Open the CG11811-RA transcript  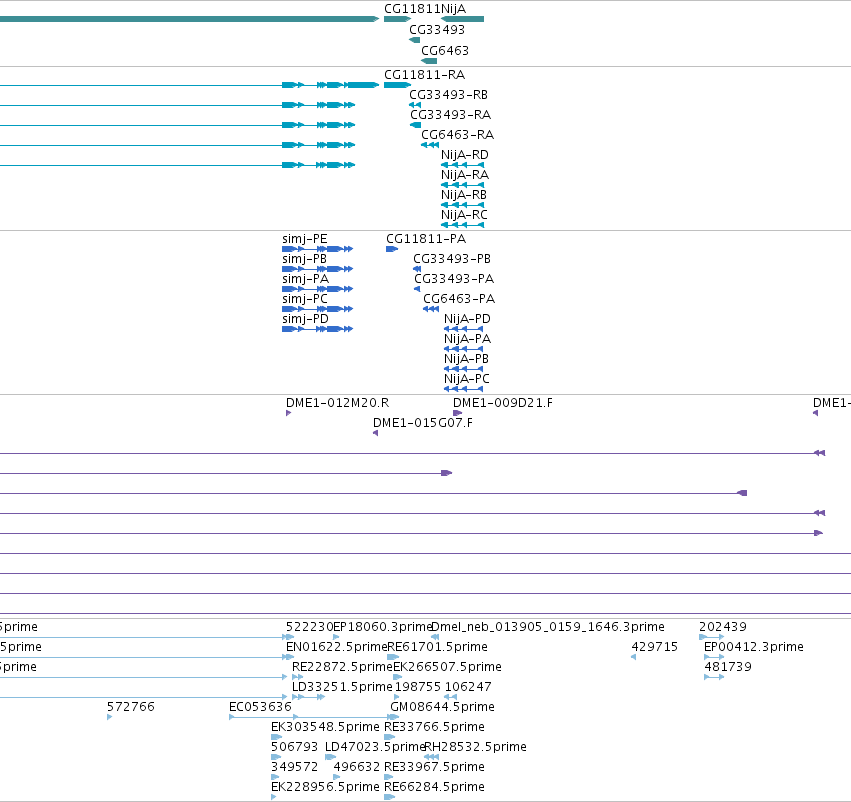coord(397,85)
